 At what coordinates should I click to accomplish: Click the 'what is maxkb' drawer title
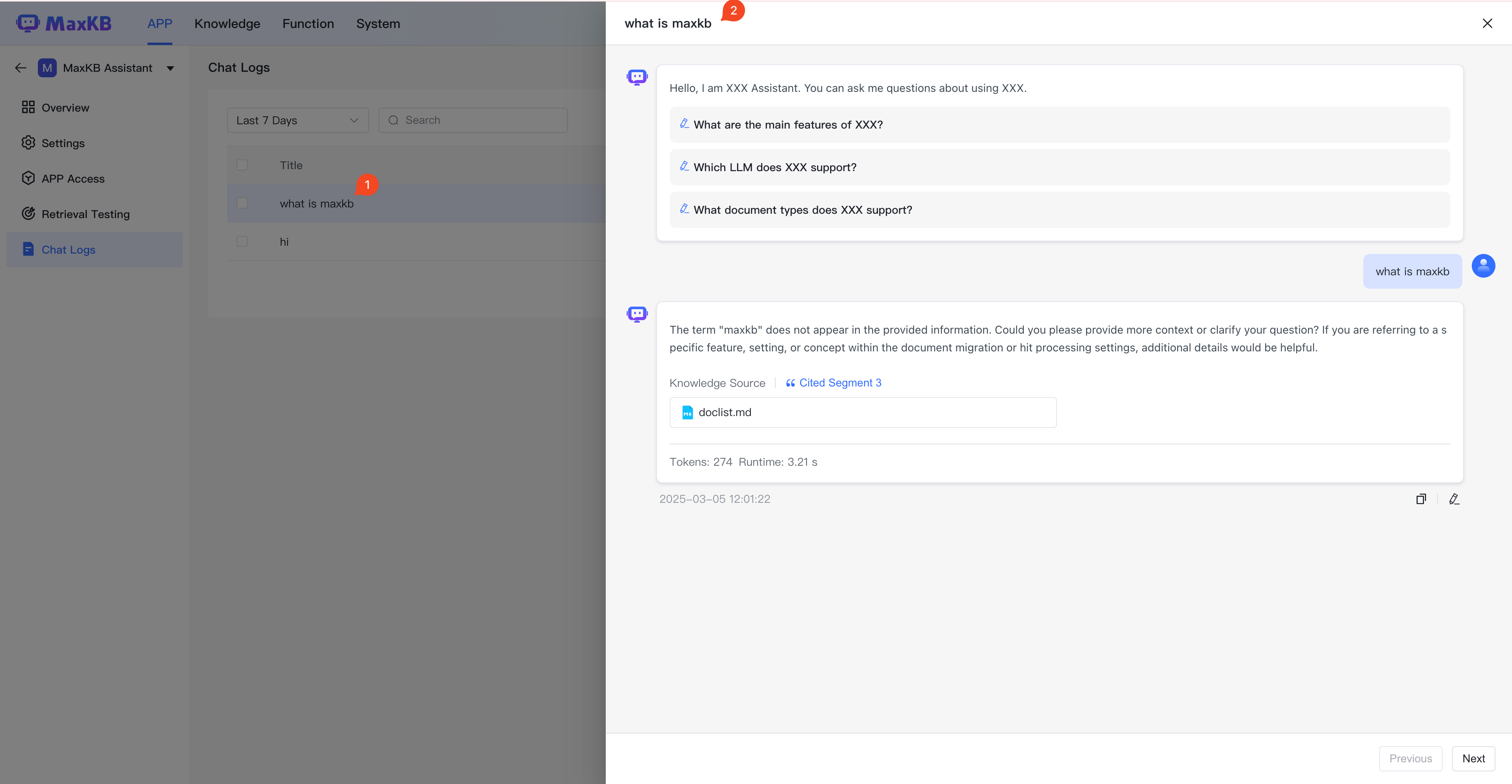coord(668,24)
